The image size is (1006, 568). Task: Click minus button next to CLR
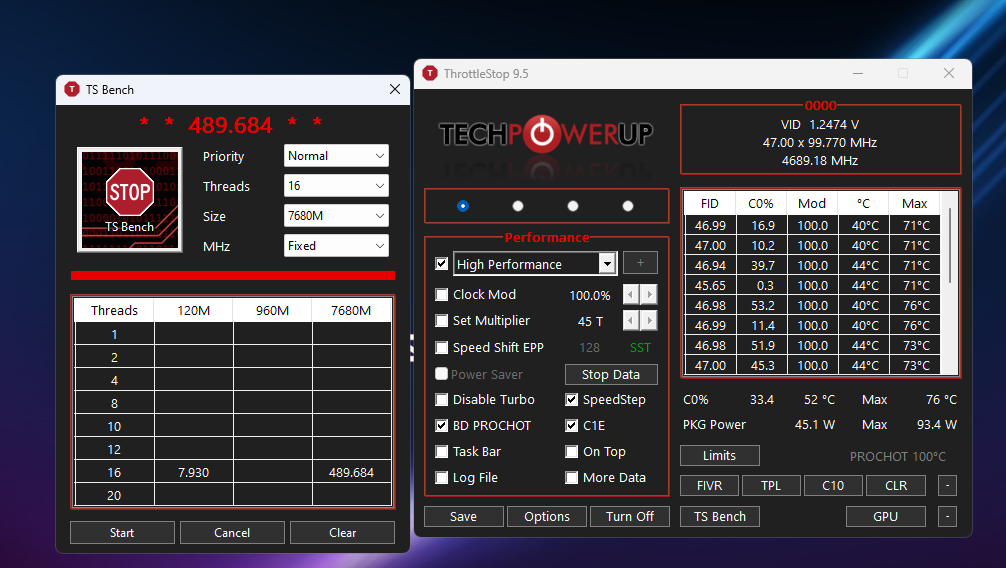click(x=947, y=486)
